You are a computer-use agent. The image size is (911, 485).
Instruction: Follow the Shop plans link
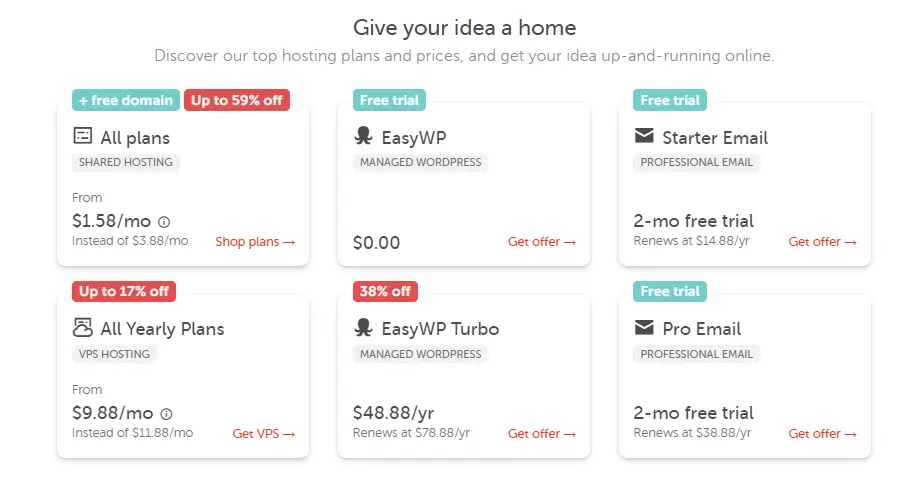click(255, 242)
